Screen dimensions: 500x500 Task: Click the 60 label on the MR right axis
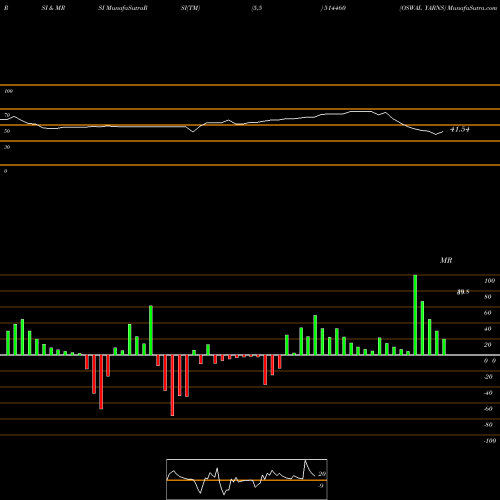click(488, 313)
